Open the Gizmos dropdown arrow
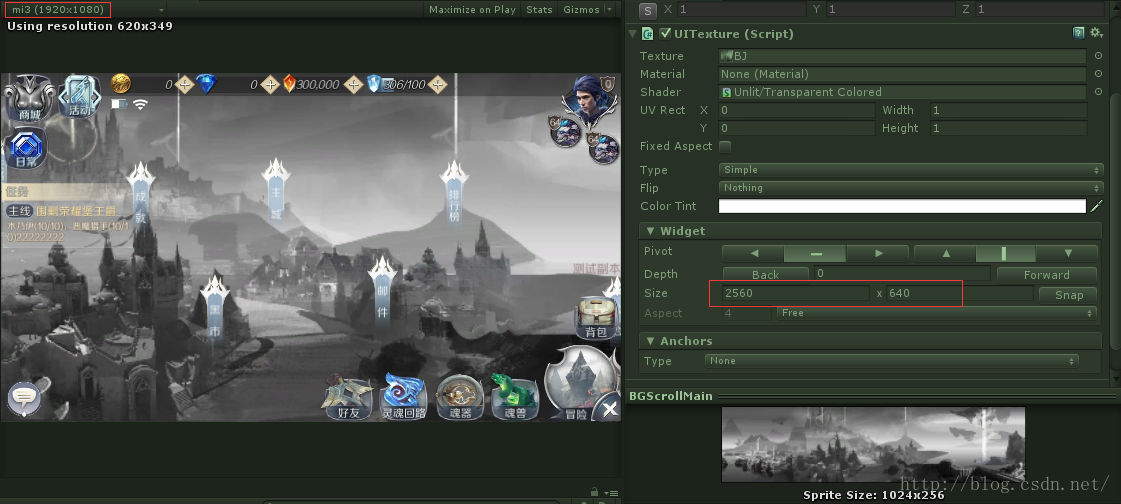This screenshot has width=1121, height=504. pyautogui.click(x=609, y=9)
